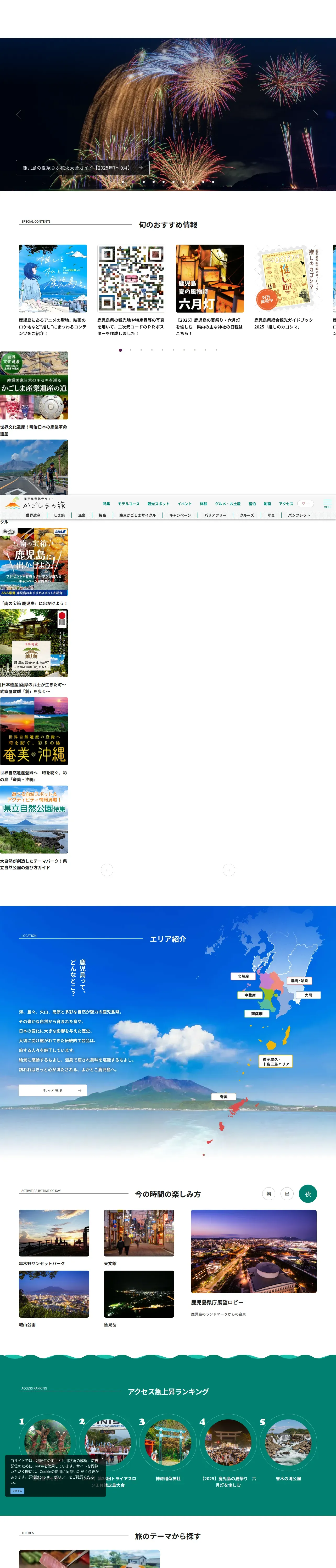
Task: Select the パンフレット sub-navigation link
Action: pos(299,516)
